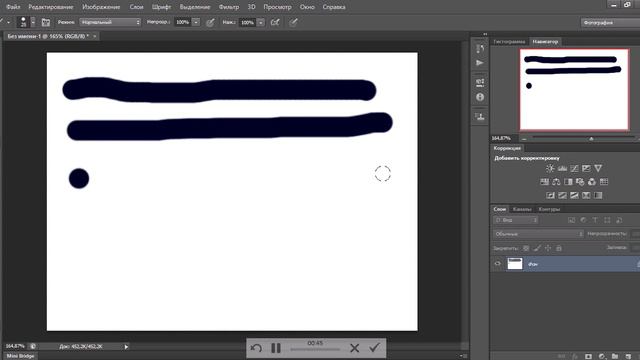This screenshot has height=360, width=640.
Task: Open the Просмотр menu
Action: click(277, 7)
